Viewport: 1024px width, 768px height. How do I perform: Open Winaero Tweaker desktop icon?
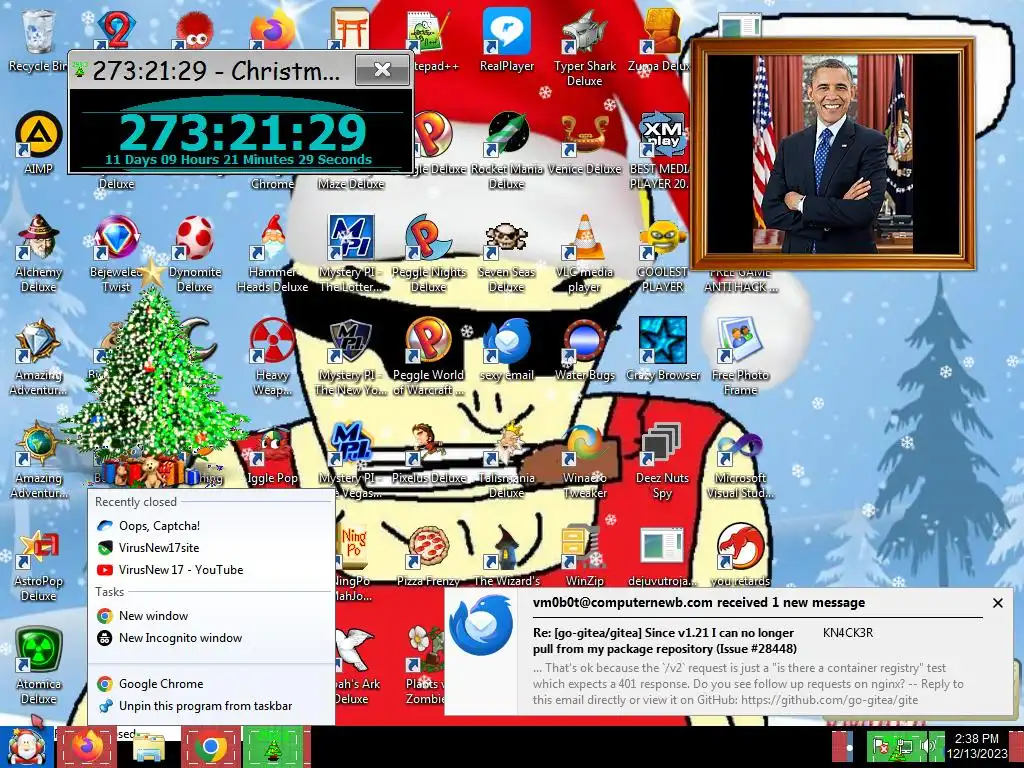(584, 459)
